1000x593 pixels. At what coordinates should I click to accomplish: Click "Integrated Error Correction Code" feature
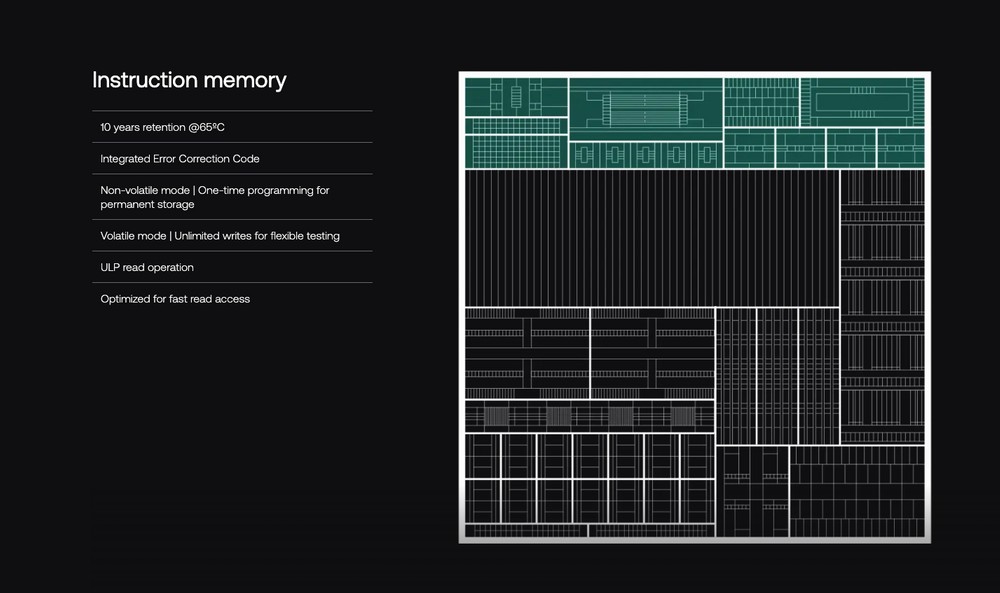point(180,159)
